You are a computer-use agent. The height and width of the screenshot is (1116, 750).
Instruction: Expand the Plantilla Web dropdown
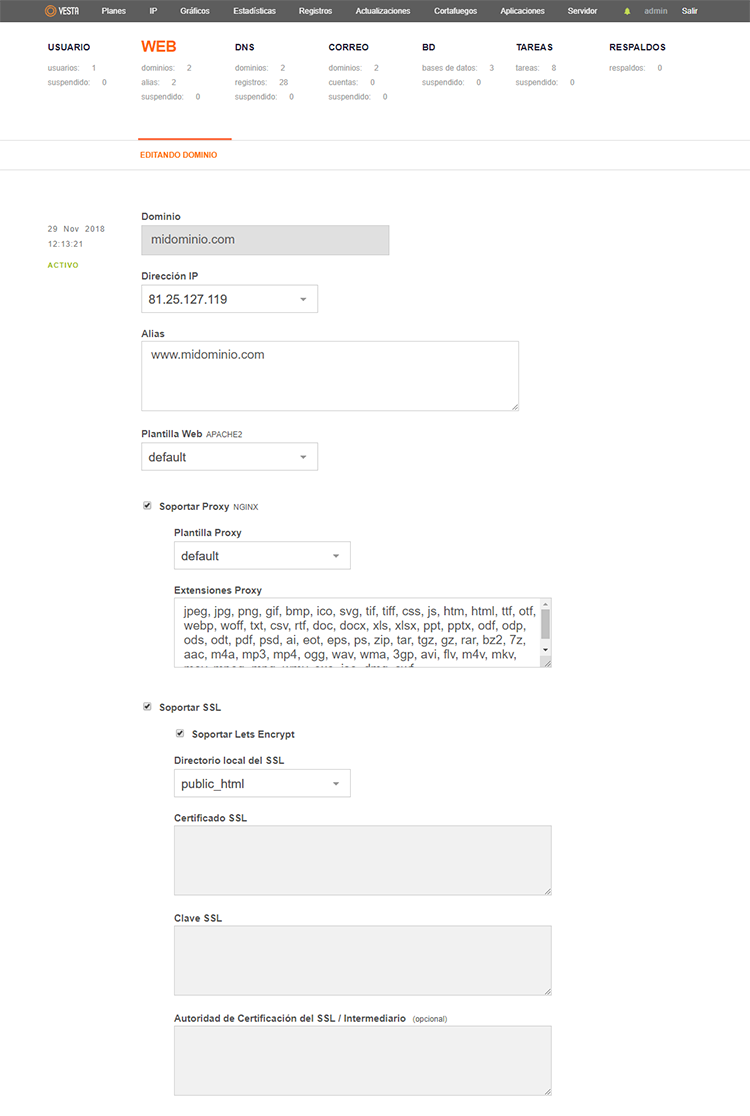click(229, 457)
